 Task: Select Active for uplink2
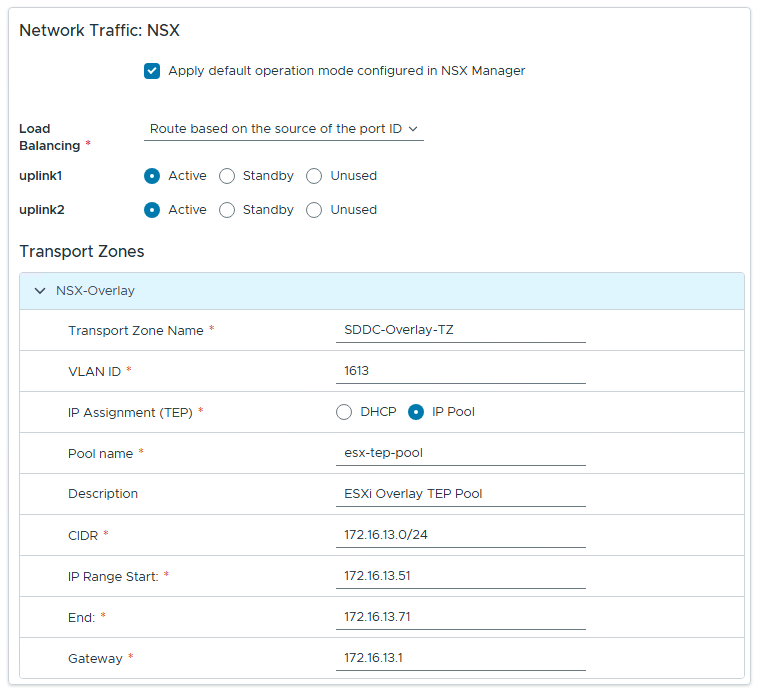[x=152, y=210]
